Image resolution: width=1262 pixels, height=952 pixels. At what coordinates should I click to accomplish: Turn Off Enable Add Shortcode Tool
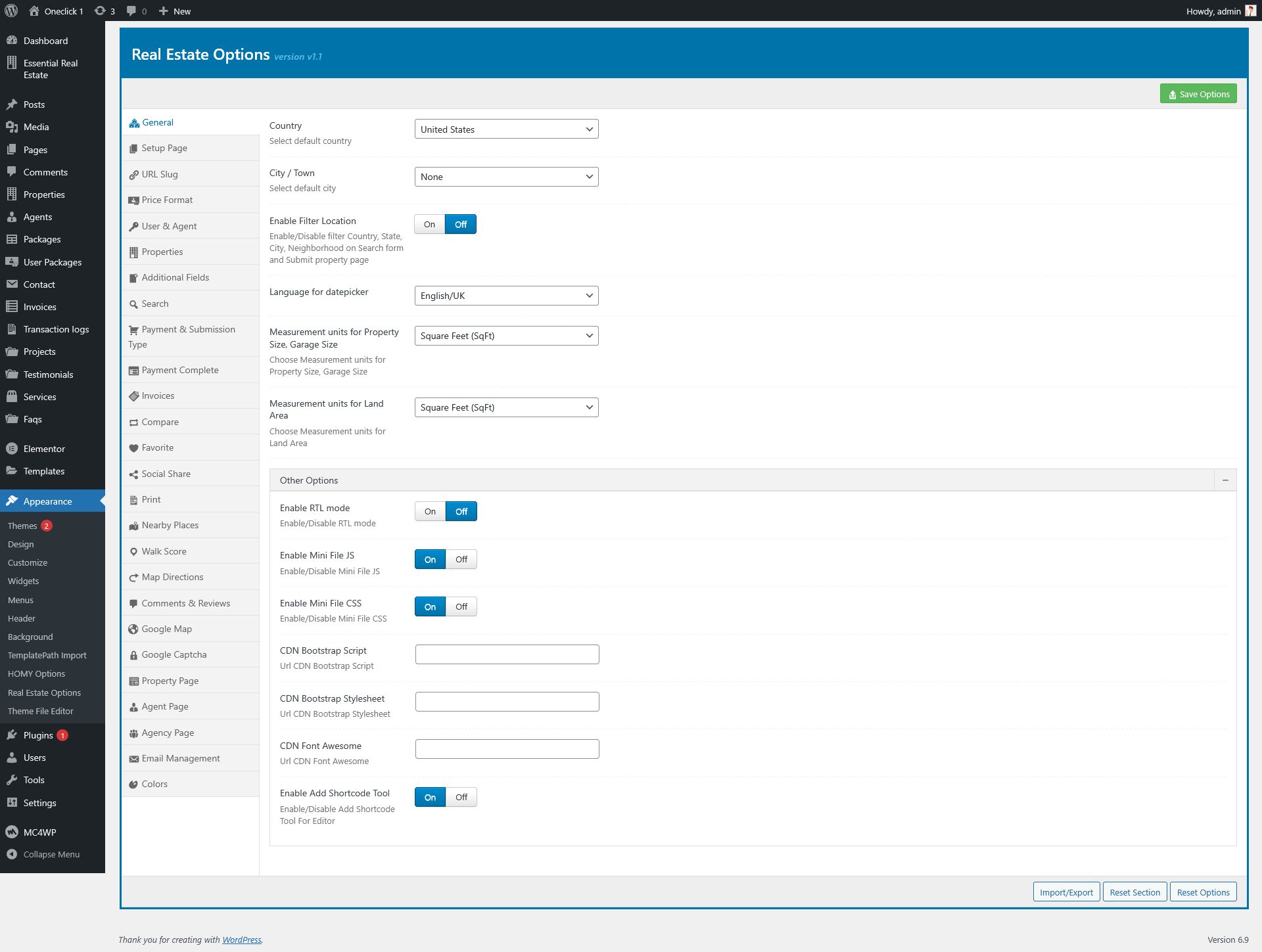[461, 797]
